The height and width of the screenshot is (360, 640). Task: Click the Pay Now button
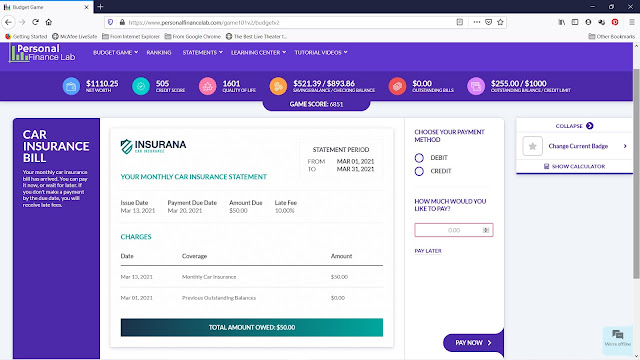click(x=473, y=343)
